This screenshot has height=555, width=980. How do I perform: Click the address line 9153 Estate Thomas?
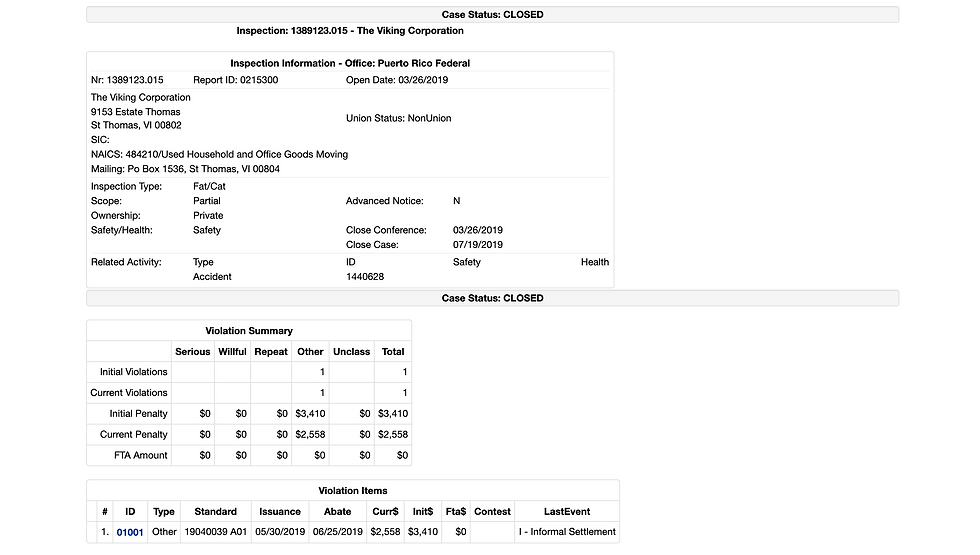pyautogui.click(x=136, y=112)
